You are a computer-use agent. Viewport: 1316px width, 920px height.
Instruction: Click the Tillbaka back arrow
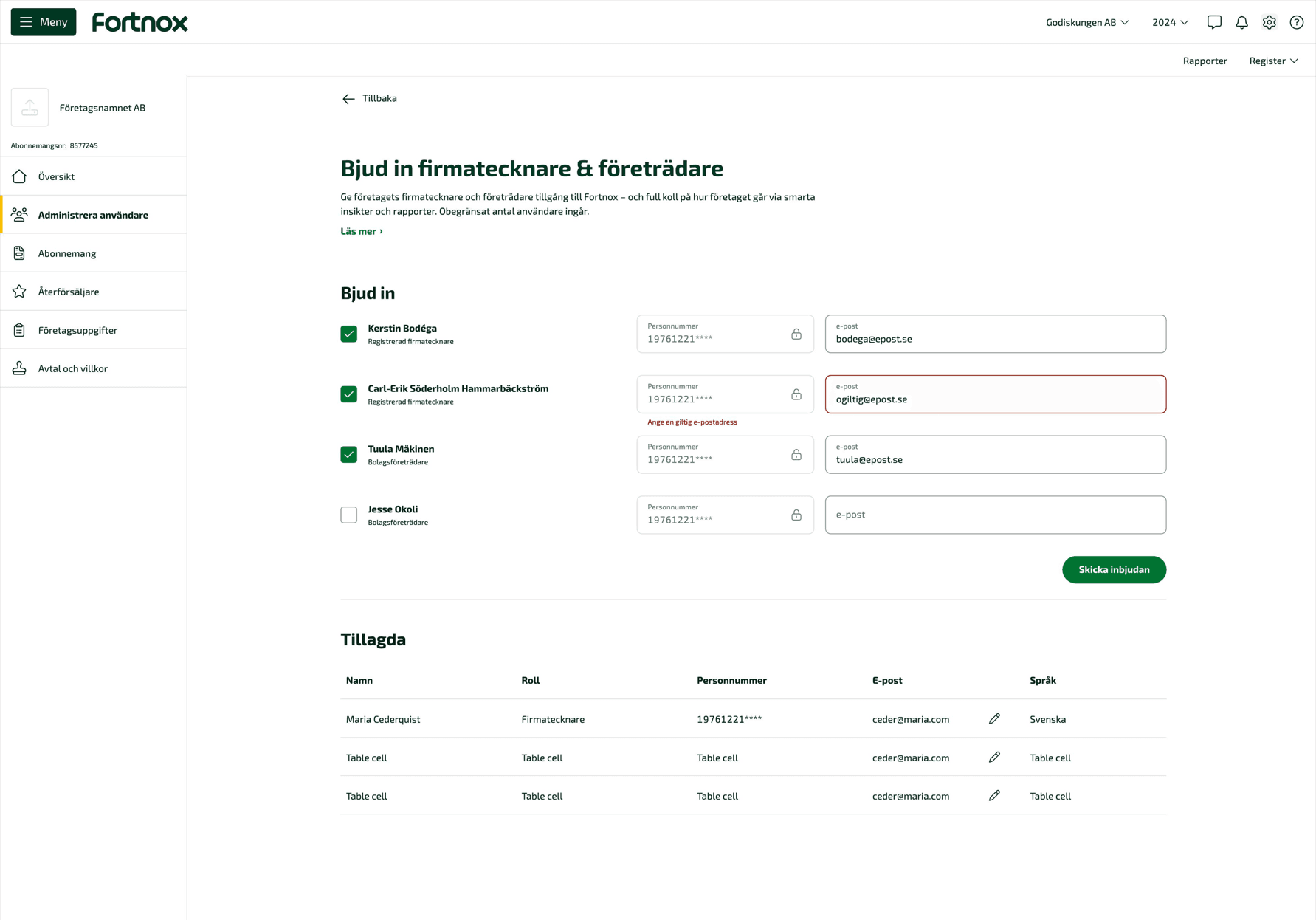click(348, 99)
